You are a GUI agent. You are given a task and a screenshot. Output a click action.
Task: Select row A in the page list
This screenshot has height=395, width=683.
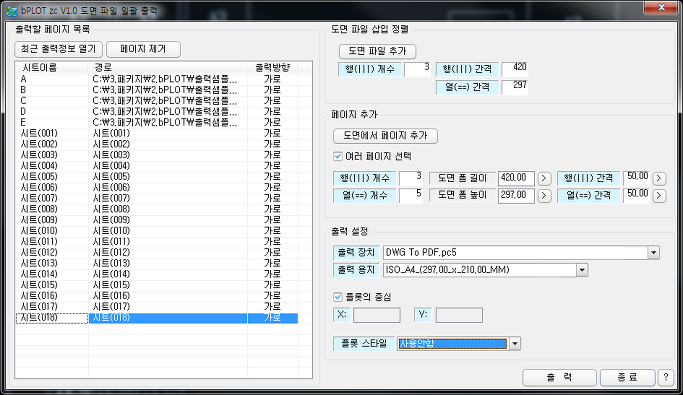pos(24,79)
